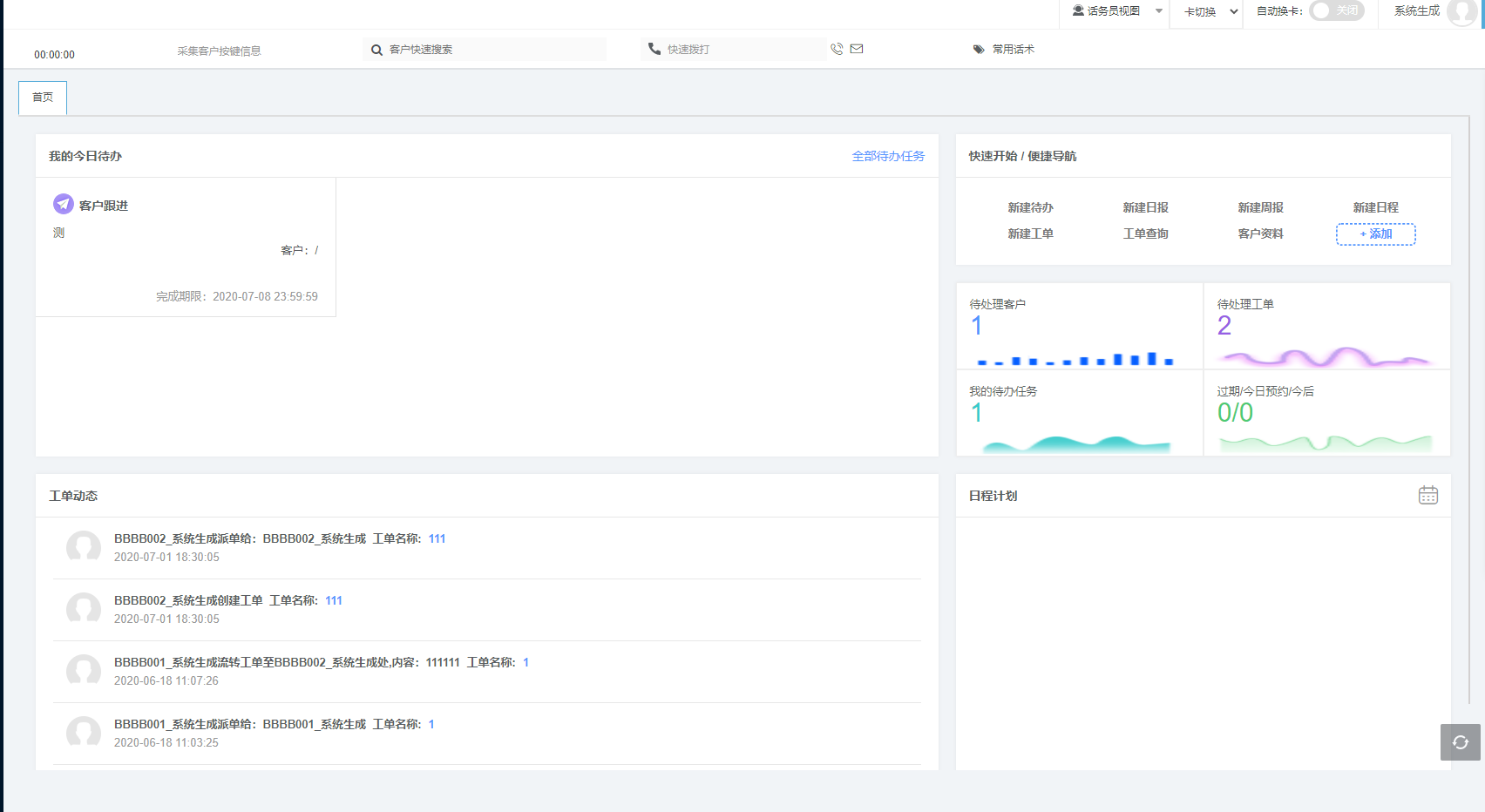Click the 全部待办任务 link
The height and width of the screenshot is (812, 1485).
coord(888,156)
